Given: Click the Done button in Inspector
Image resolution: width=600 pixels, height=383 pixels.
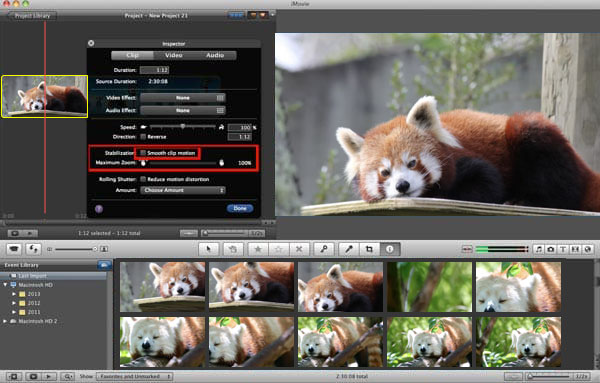Looking at the screenshot, I should tap(240, 208).
